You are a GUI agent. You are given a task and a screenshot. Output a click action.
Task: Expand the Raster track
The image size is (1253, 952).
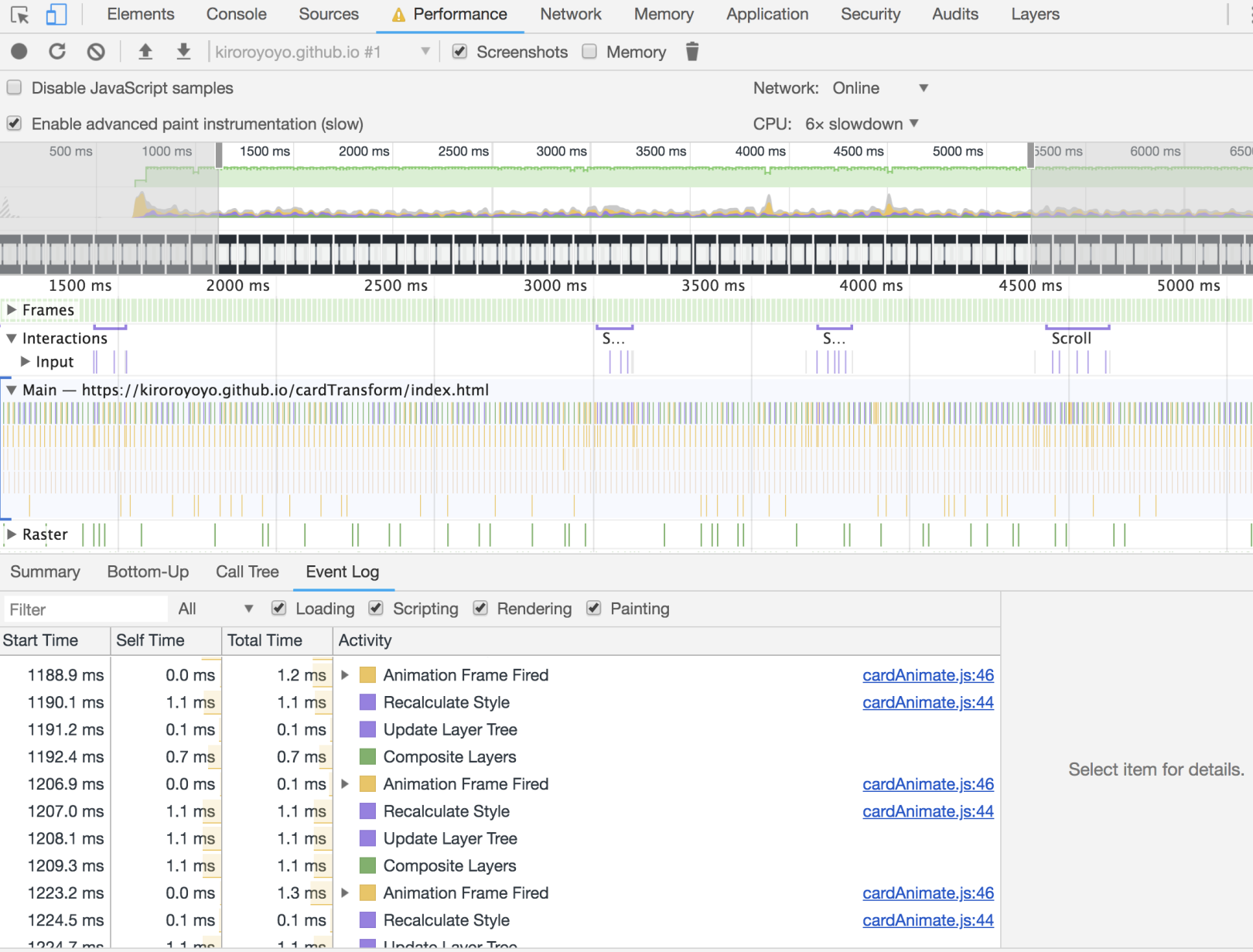pos(12,534)
